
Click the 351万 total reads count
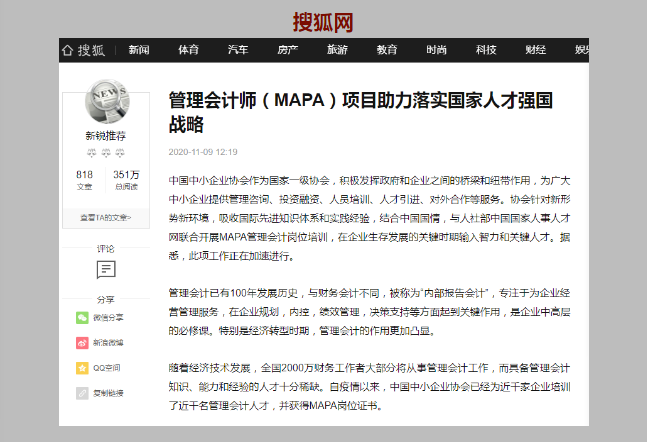tap(126, 175)
